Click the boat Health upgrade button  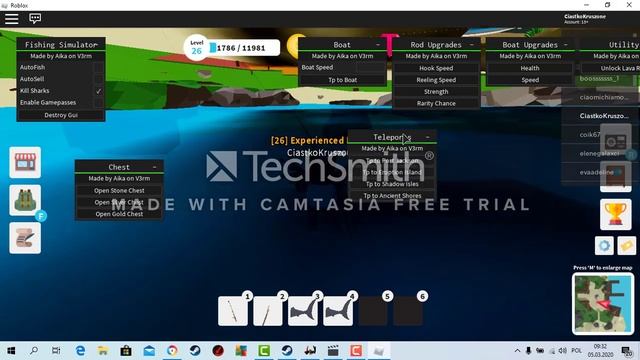coord(530,68)
